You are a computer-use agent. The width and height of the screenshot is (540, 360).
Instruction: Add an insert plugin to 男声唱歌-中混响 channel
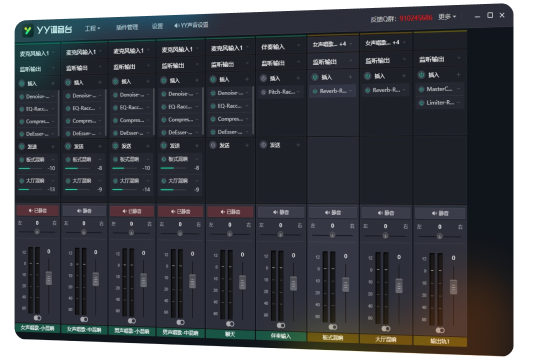[x=197, y=80]
